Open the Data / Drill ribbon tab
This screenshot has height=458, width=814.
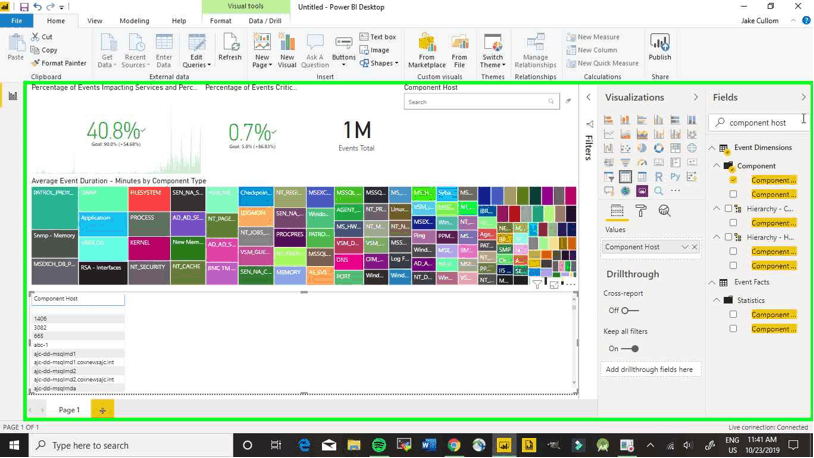pyautogui.click(x=265, y=21)
